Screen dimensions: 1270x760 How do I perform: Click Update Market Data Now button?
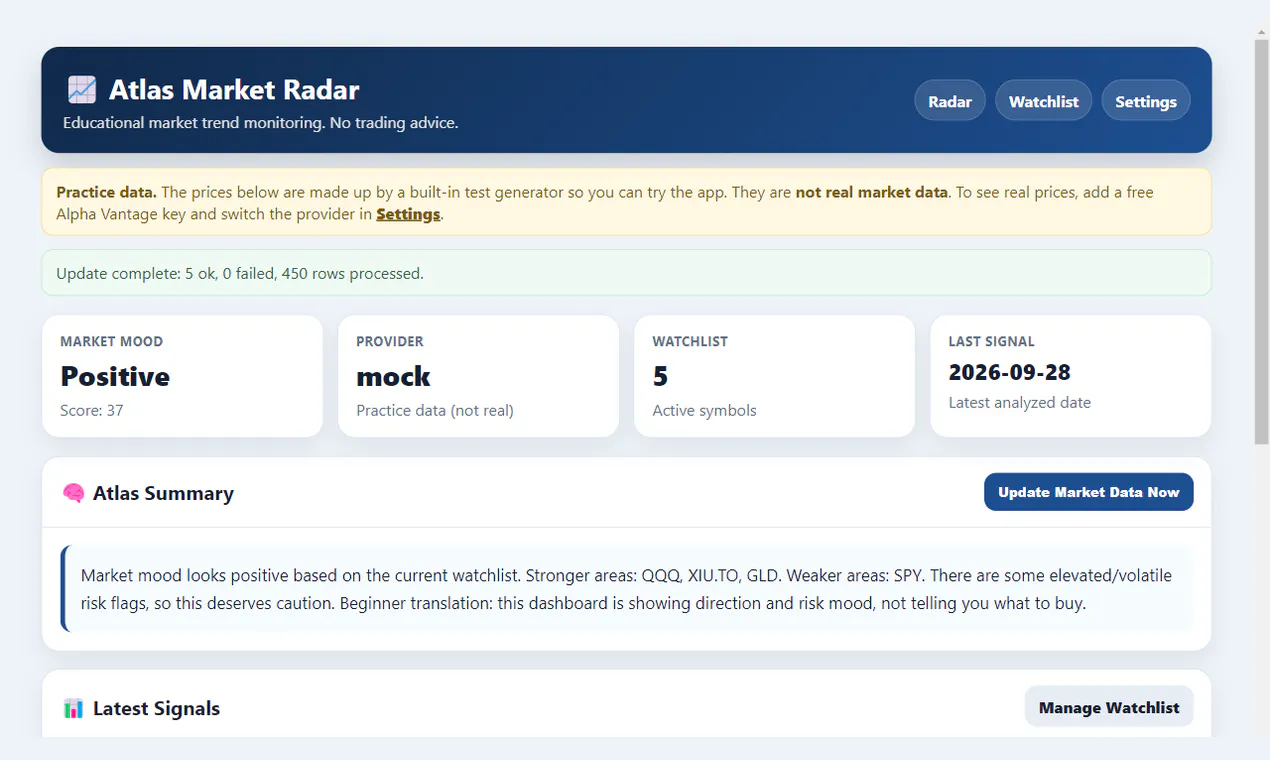(1089, 492)
